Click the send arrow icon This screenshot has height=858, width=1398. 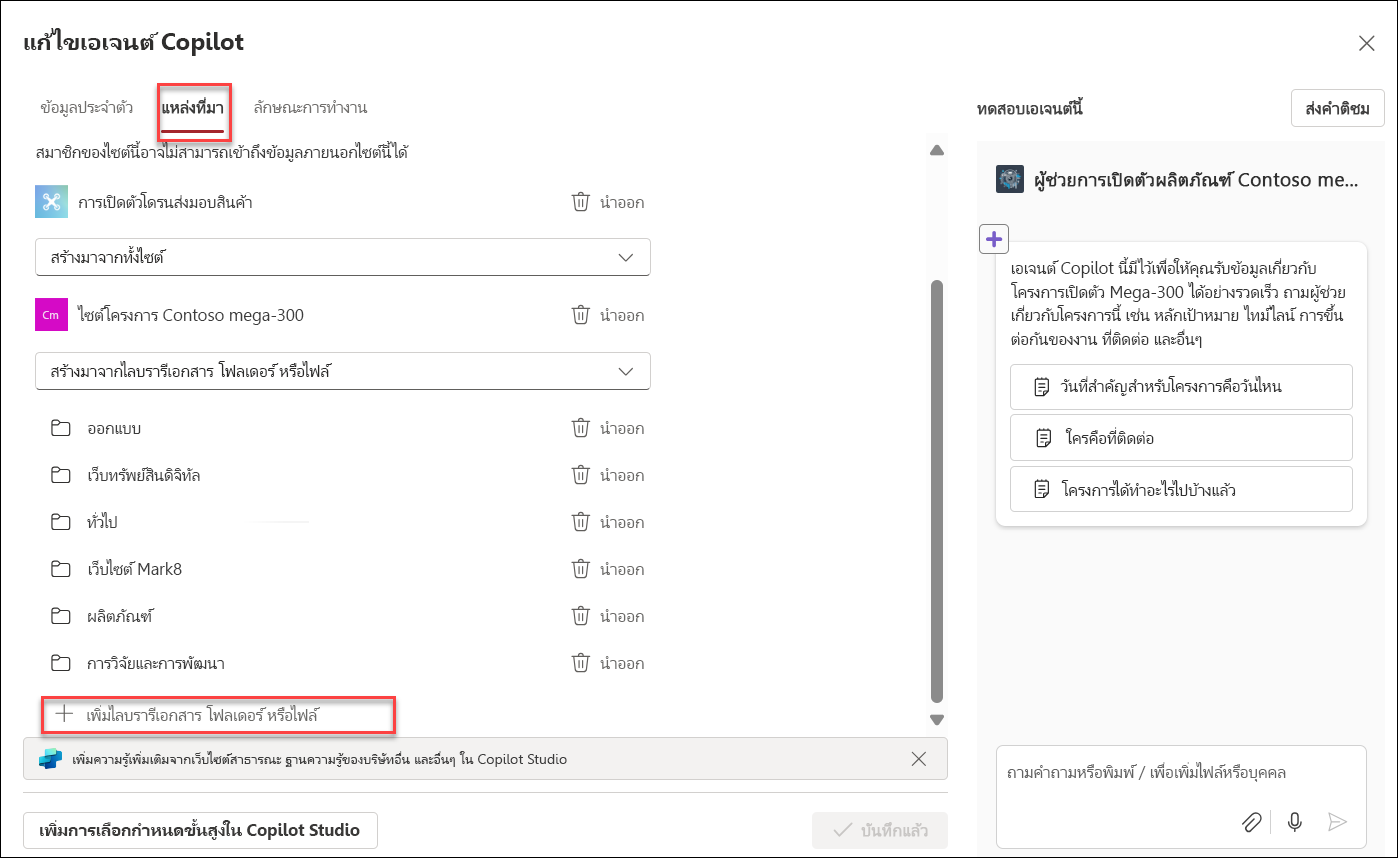1337,822
